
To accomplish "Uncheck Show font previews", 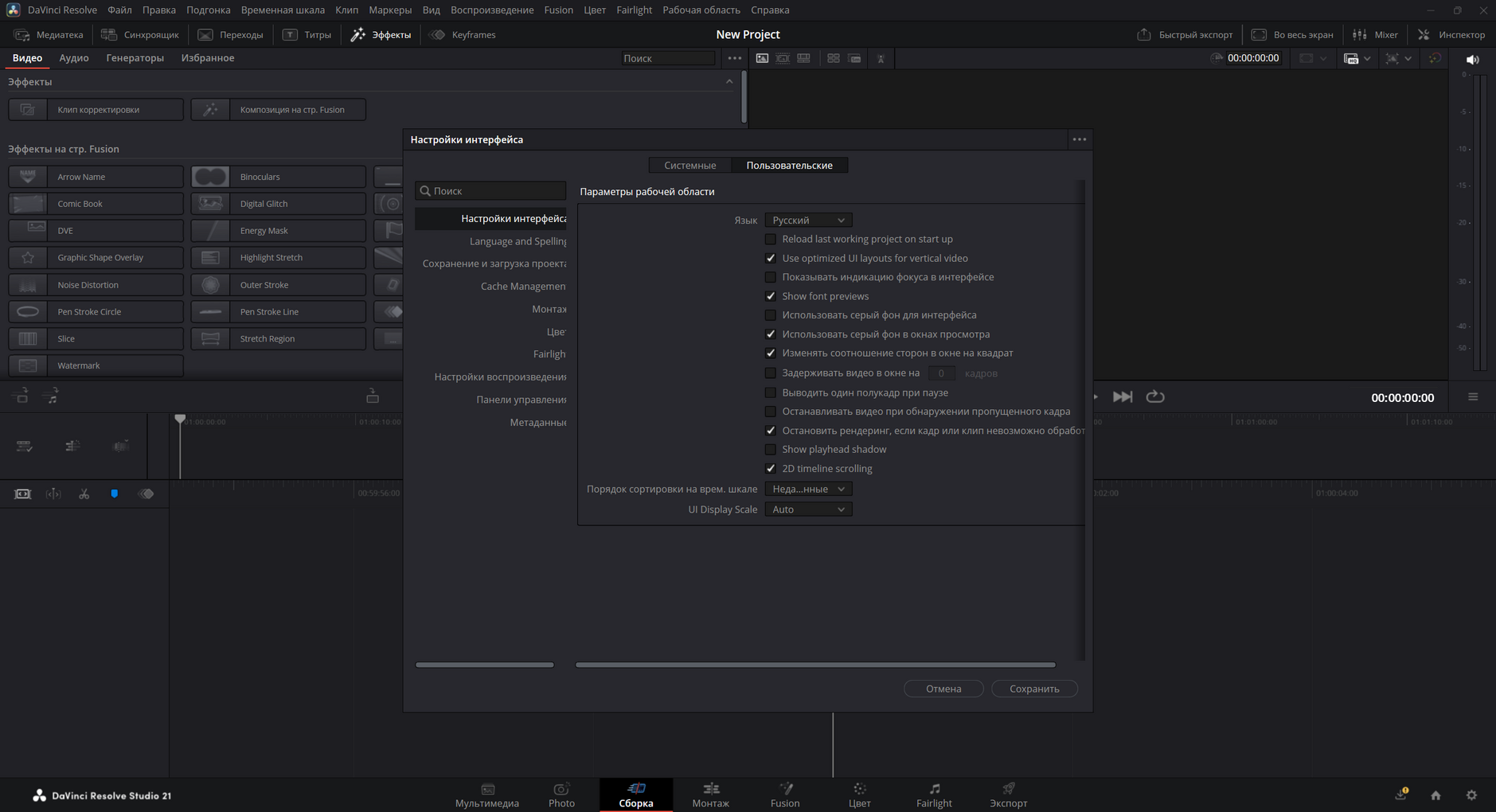I will point(771,296).
